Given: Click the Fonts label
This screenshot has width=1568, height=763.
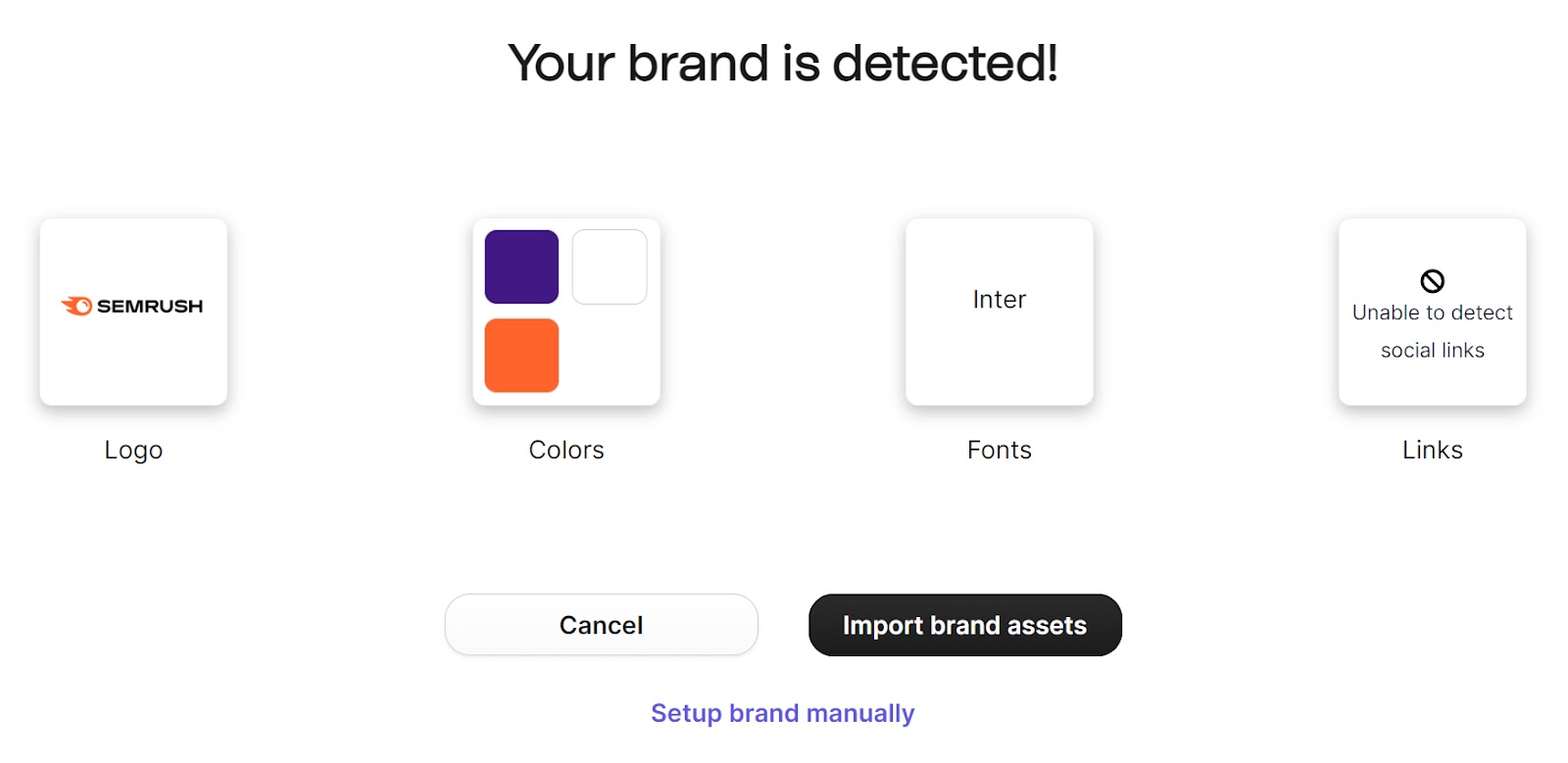Looking at the screenshot, I should tap(999, 451).
